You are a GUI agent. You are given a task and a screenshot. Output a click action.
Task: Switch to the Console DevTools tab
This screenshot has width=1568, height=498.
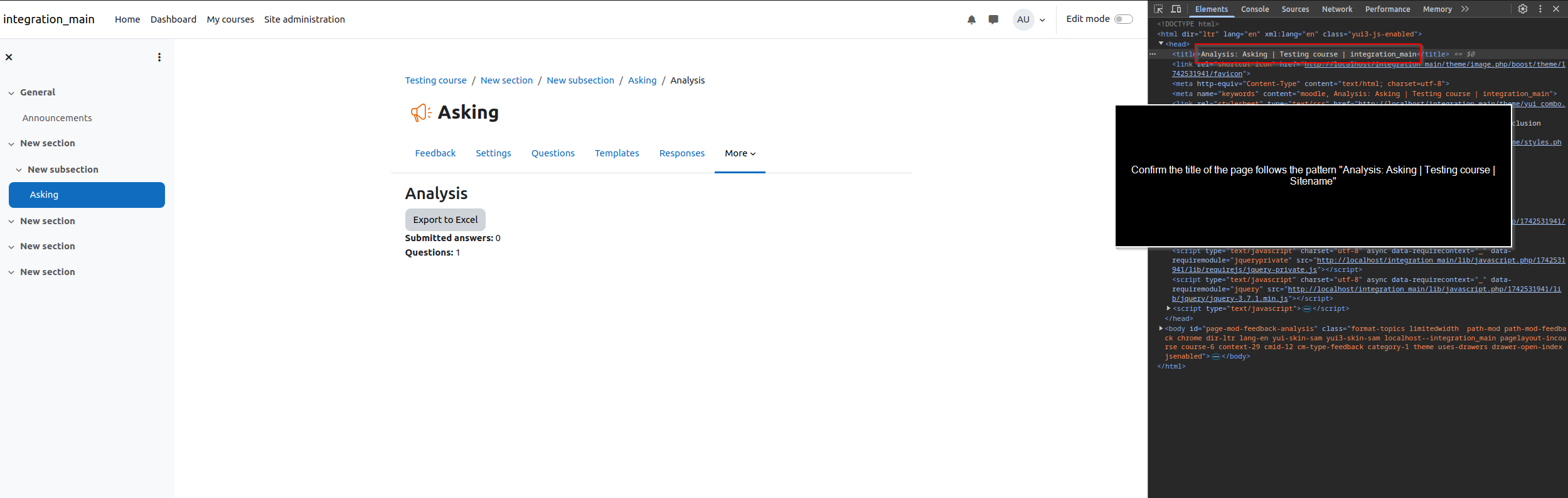[x=1255, y=9]
